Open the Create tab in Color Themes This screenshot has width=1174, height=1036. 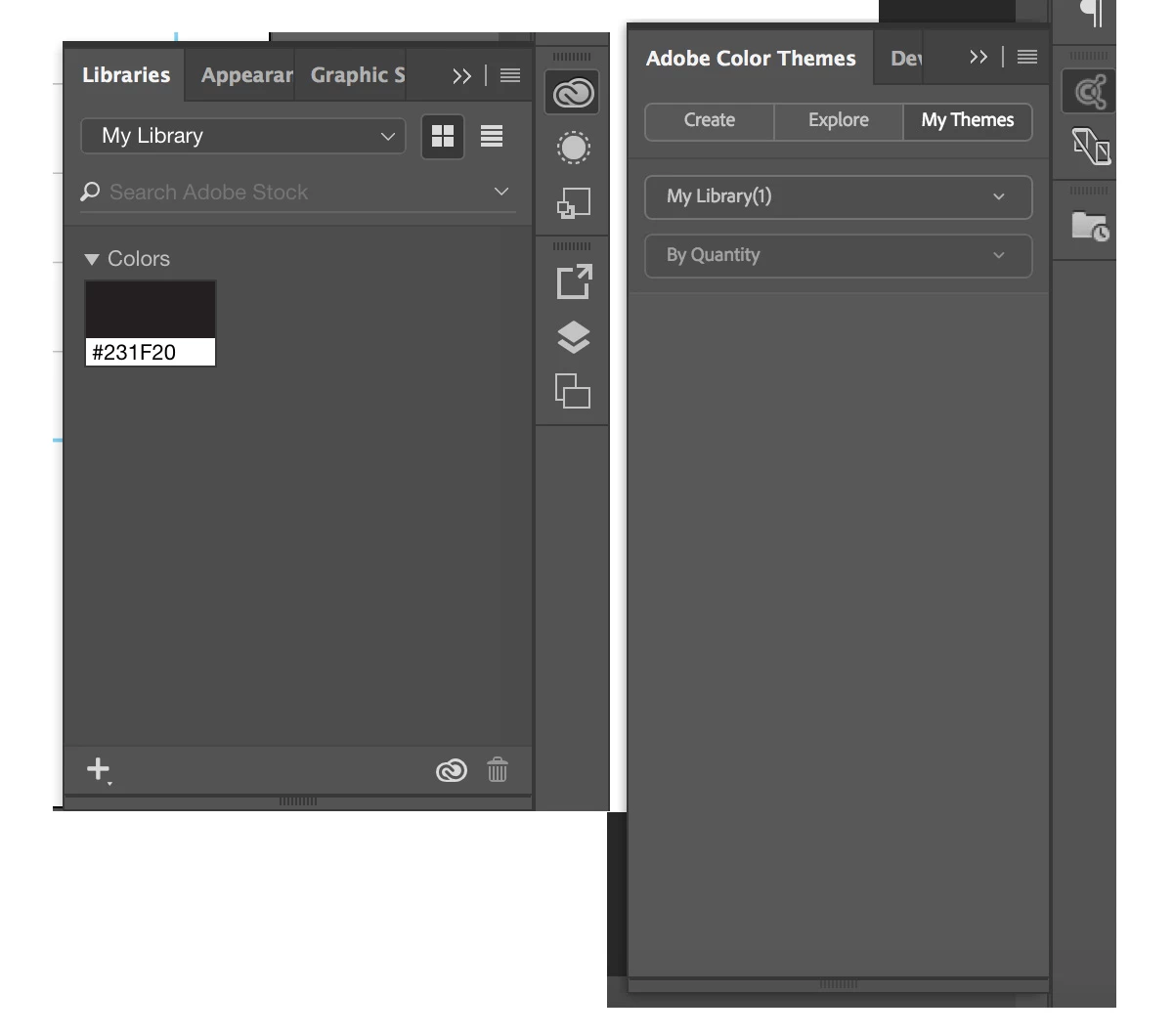point(710,120)
